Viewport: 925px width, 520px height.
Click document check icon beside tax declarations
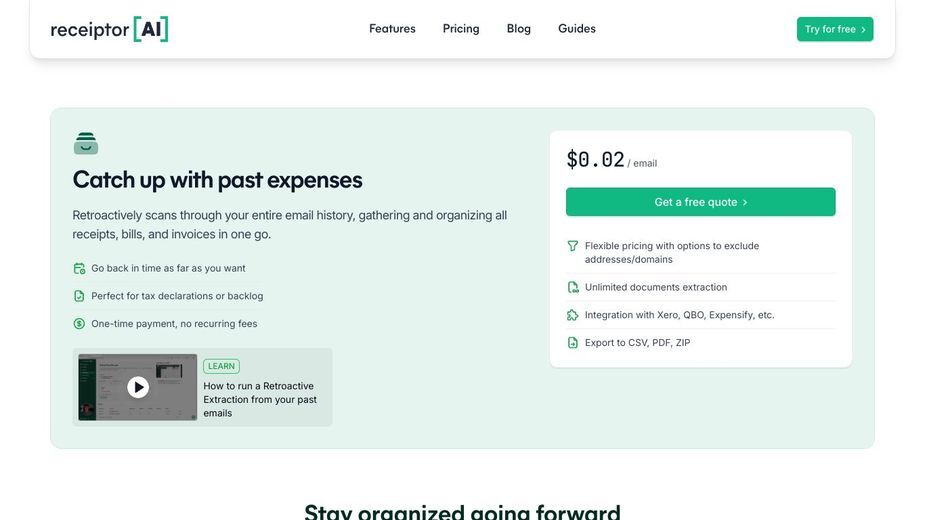pyautogui.click(x=79, y=296)
